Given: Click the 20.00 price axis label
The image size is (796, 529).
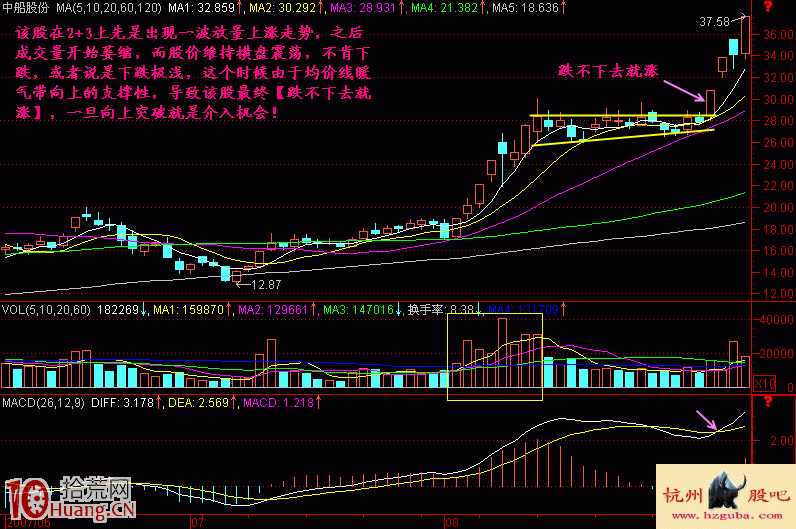Looking at the screenshot, I should click(779, 208).
